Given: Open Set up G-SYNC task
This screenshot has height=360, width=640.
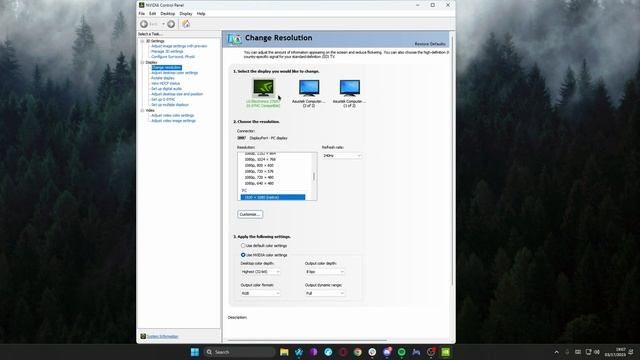Looking at the screenshot, I should pos(163,99).
